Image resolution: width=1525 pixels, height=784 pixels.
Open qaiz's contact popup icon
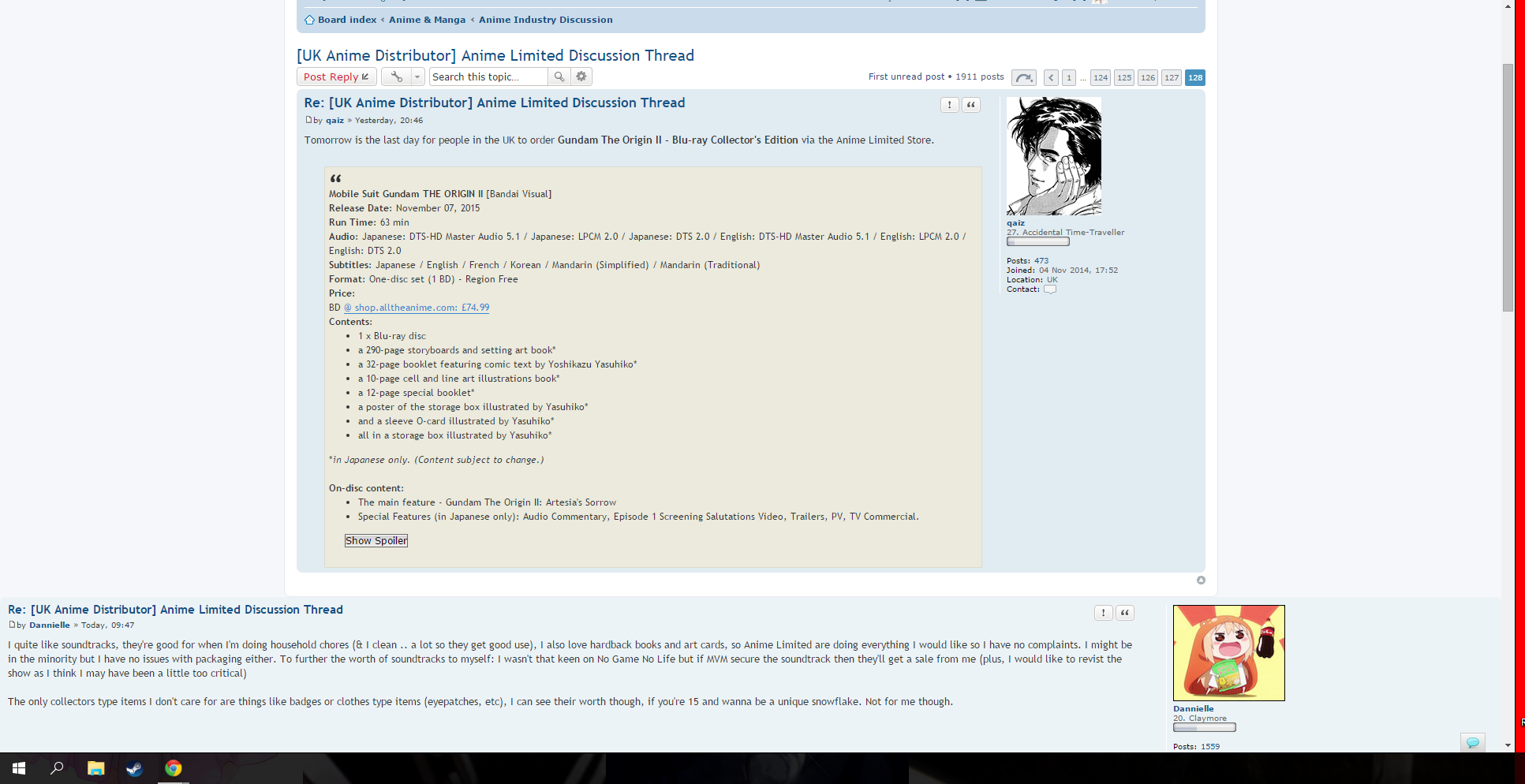[1049, 289]
